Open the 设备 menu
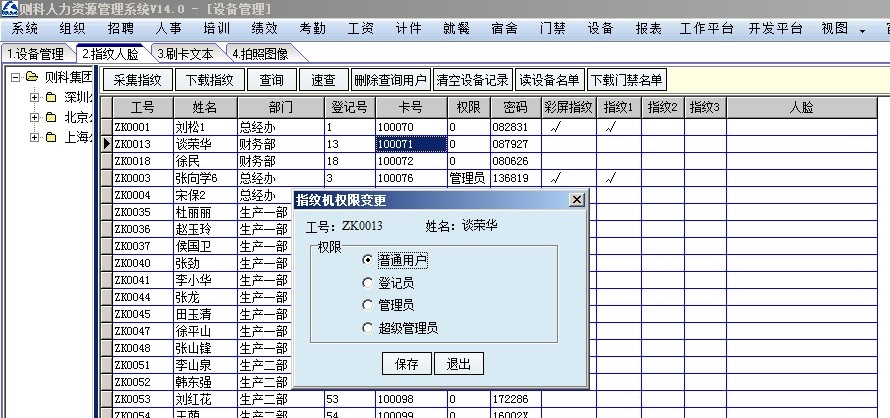Image resolution: width=890 pixels, height=418 pixels. [x=601, y=28]
